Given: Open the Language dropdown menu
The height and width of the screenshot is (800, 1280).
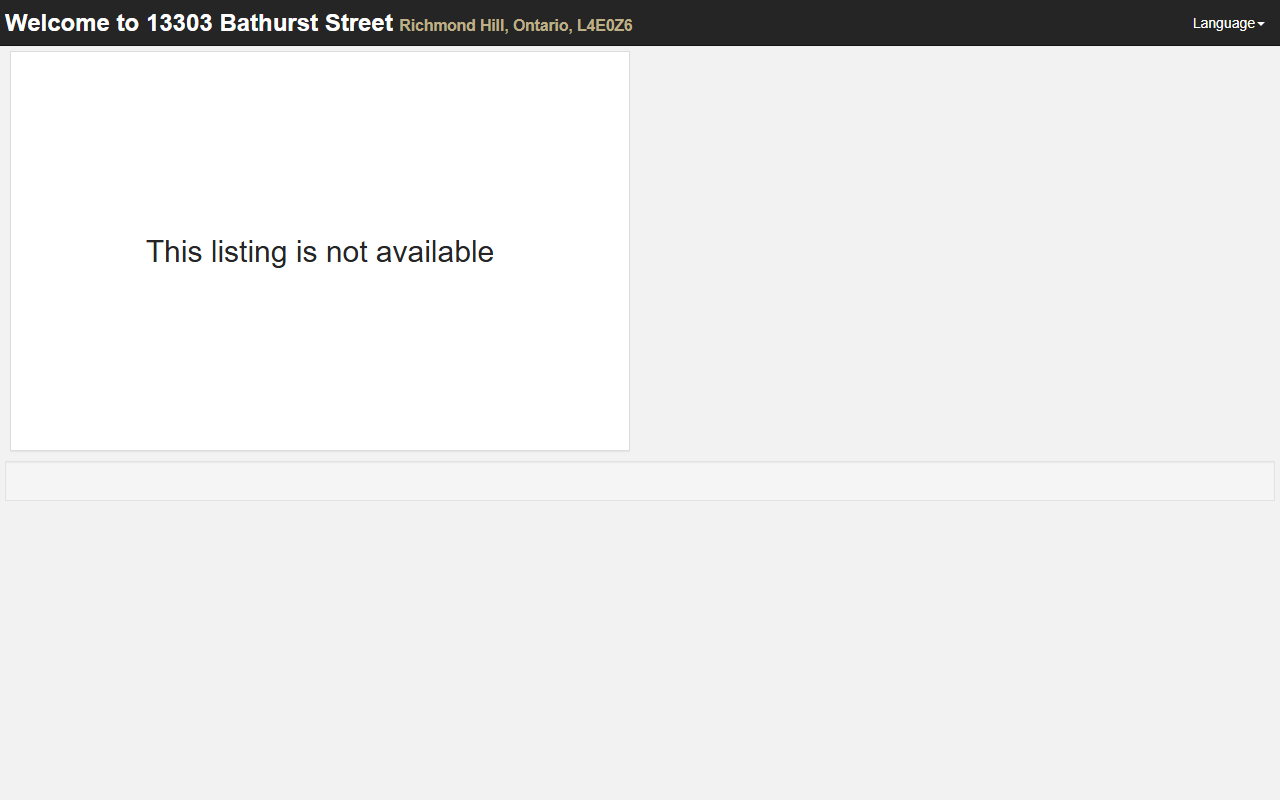Looking at the screenshot, I should [x=1228, y=23].
